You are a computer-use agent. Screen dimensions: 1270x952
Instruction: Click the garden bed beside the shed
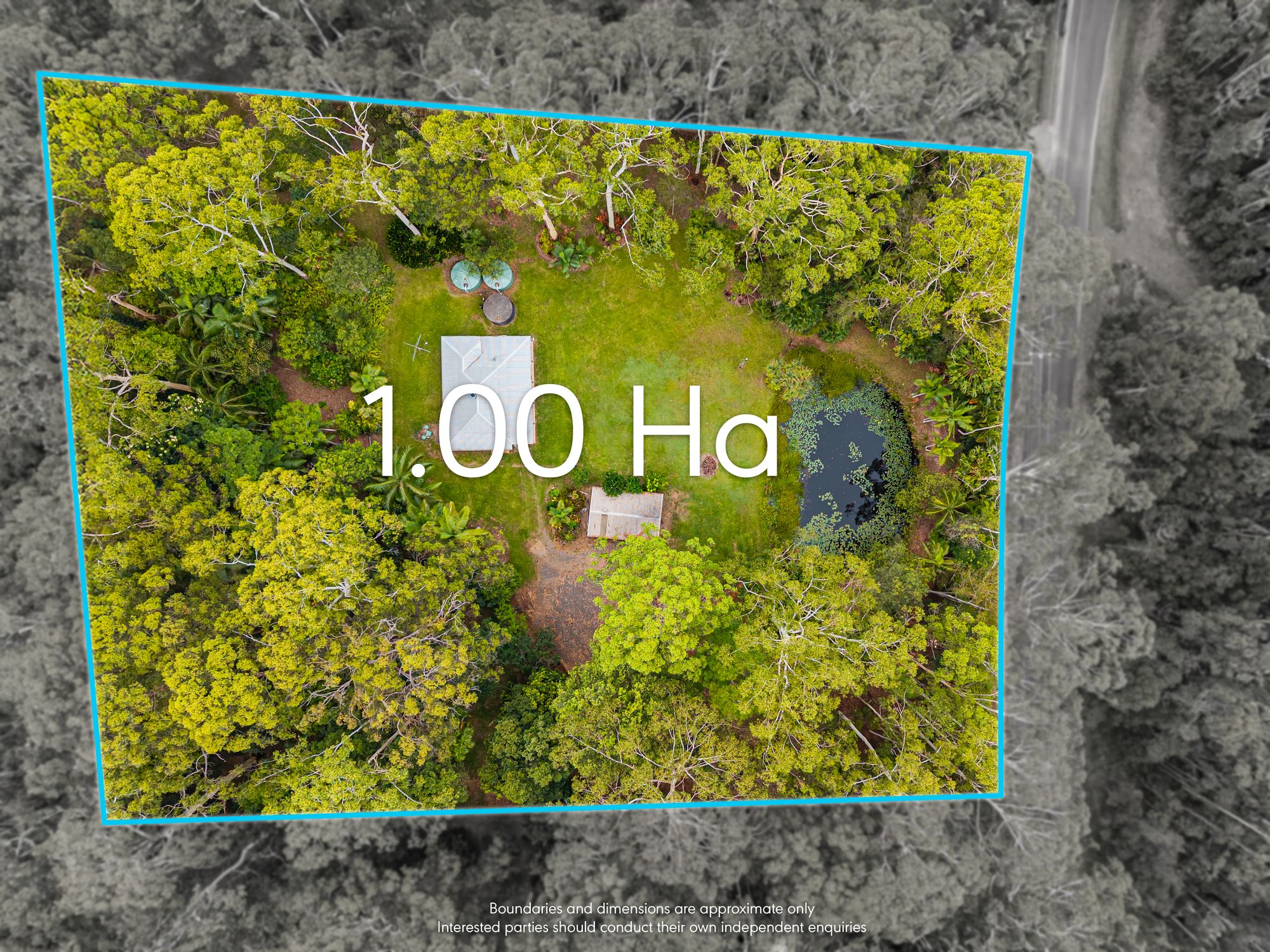tap(564, 513)
